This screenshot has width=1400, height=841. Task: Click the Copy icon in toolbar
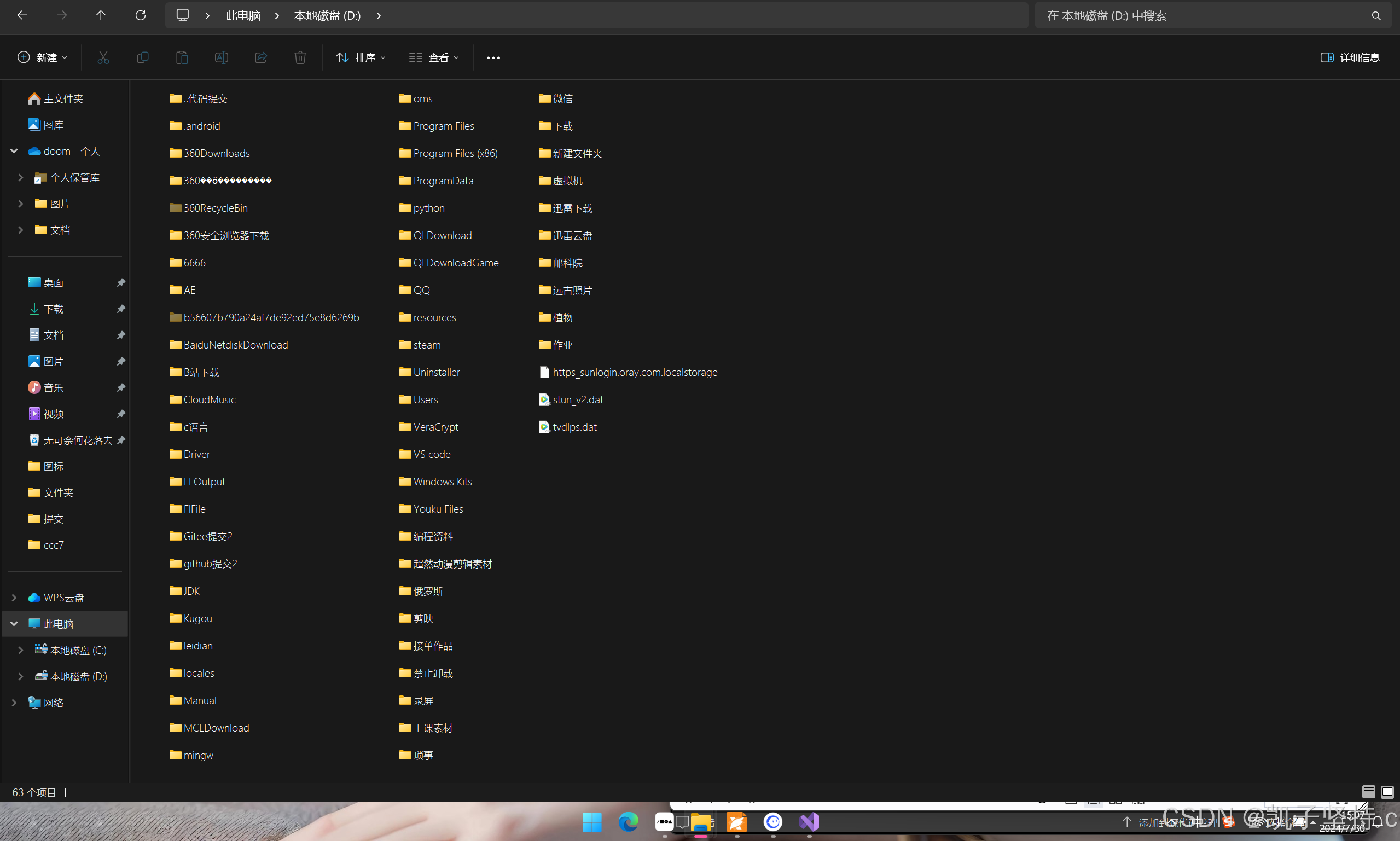(x=143, y=57)
